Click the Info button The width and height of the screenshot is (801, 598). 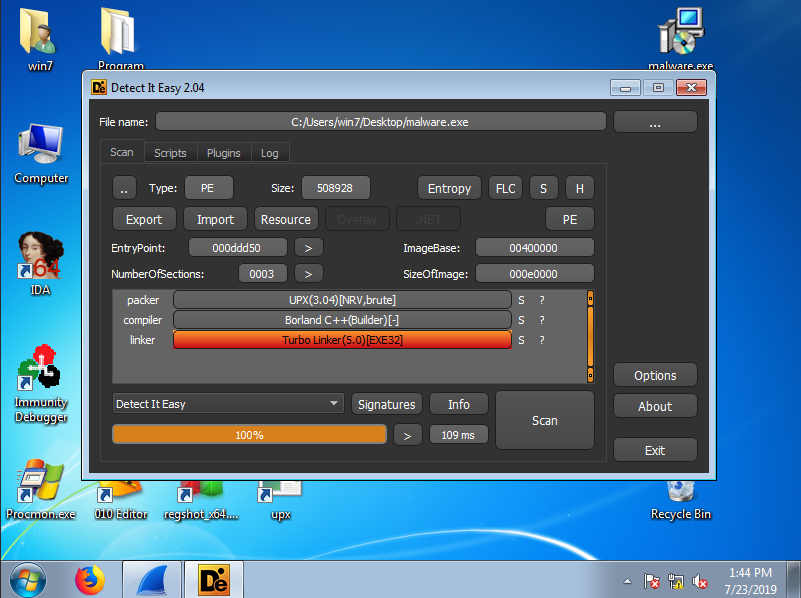pos(459,404)
